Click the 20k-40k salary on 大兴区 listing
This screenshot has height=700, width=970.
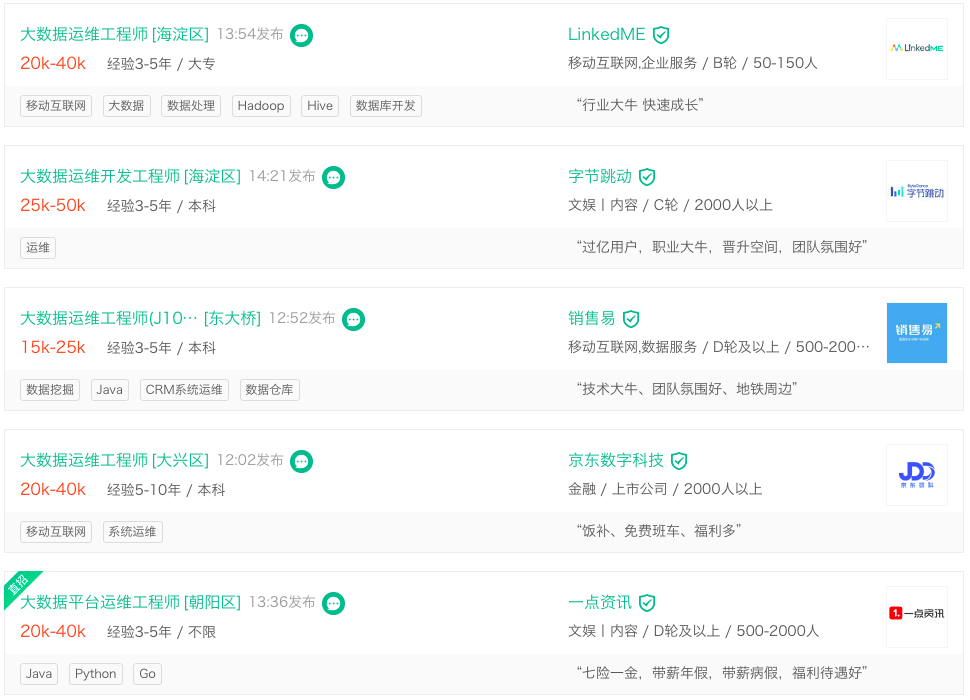point(53,490)
